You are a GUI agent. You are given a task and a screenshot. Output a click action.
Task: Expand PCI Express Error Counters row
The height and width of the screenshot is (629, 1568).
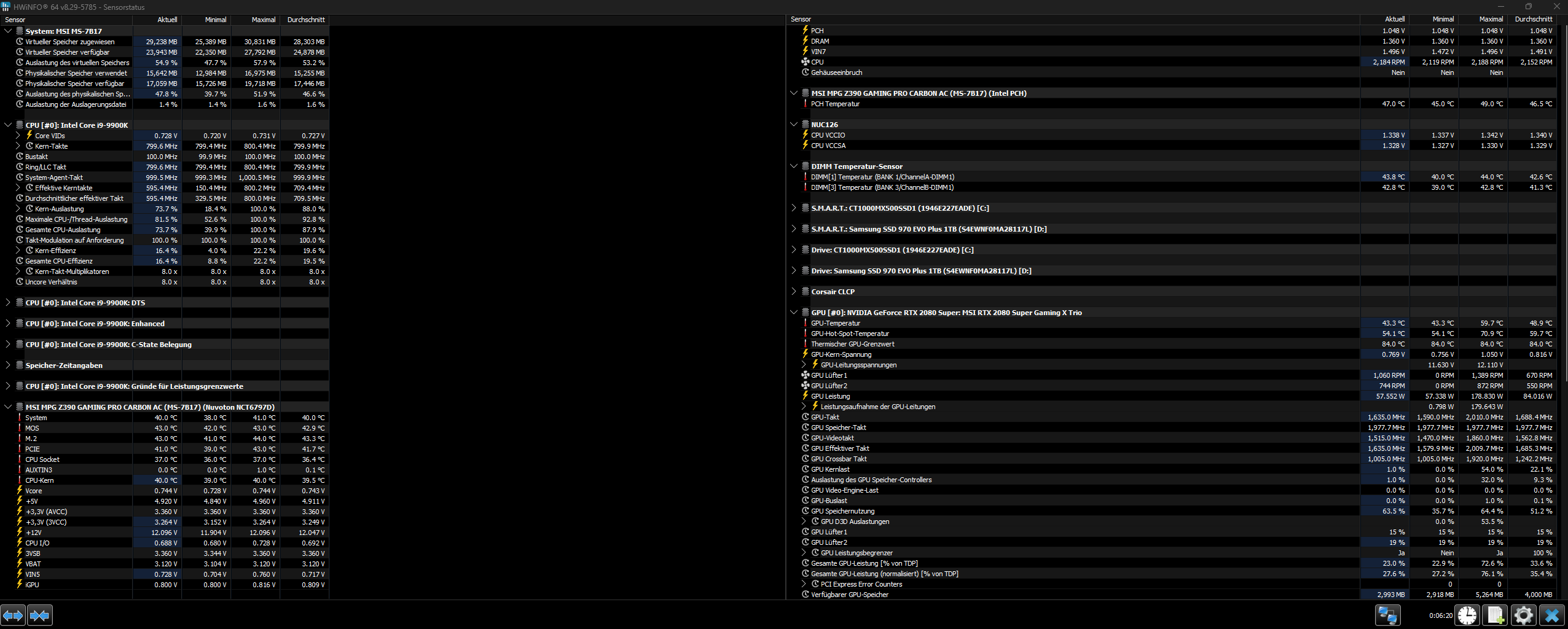tap(804, 584)
